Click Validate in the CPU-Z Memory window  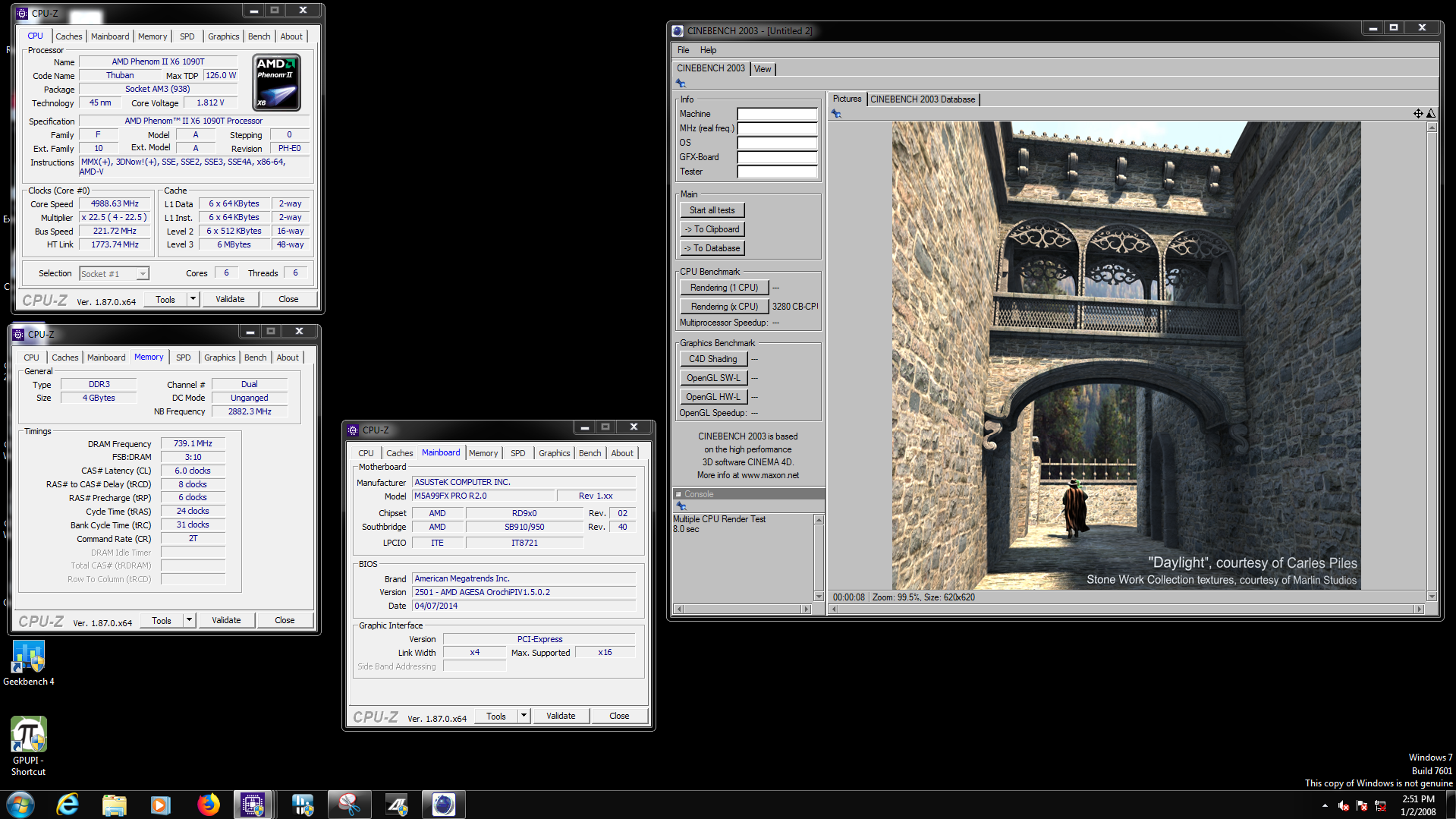point(226,620)
